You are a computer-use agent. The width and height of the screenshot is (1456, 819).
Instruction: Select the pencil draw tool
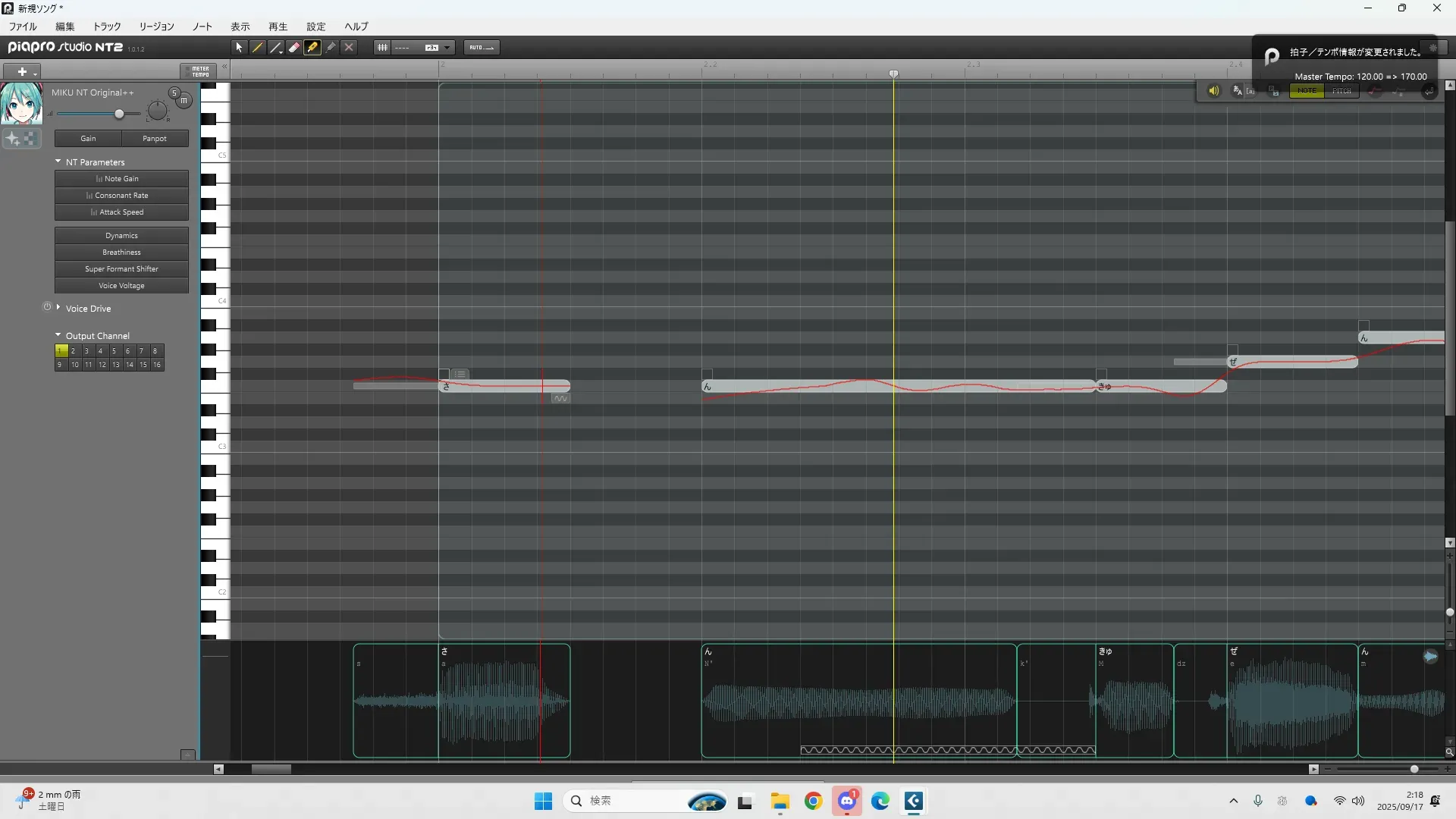click(x=258, y=48)
